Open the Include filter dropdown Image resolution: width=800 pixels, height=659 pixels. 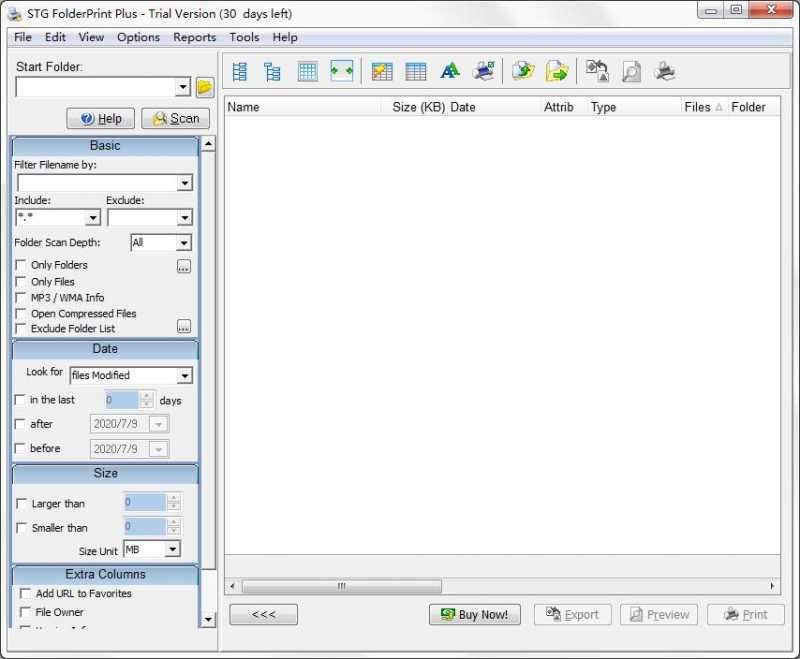coord(91,217)
